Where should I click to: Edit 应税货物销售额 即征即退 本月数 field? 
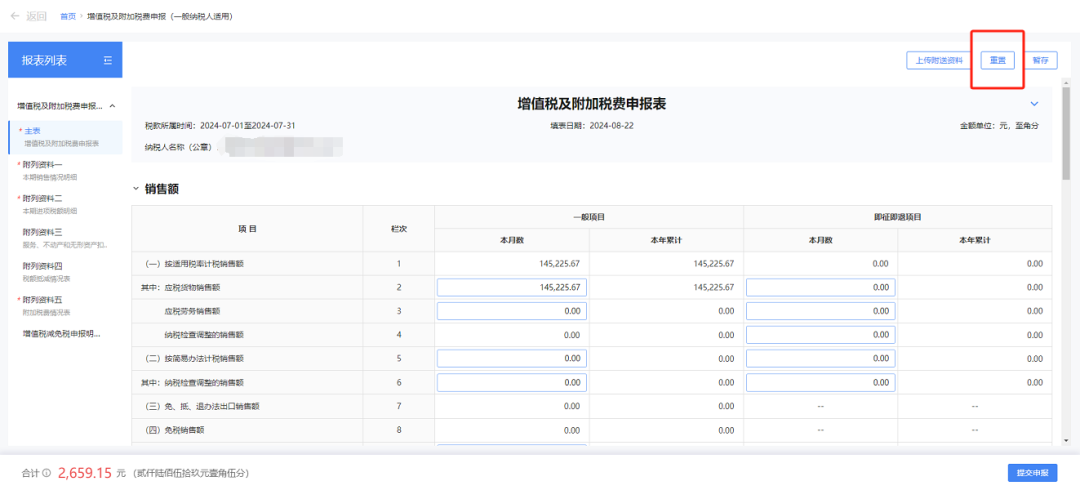pos(820,287)
